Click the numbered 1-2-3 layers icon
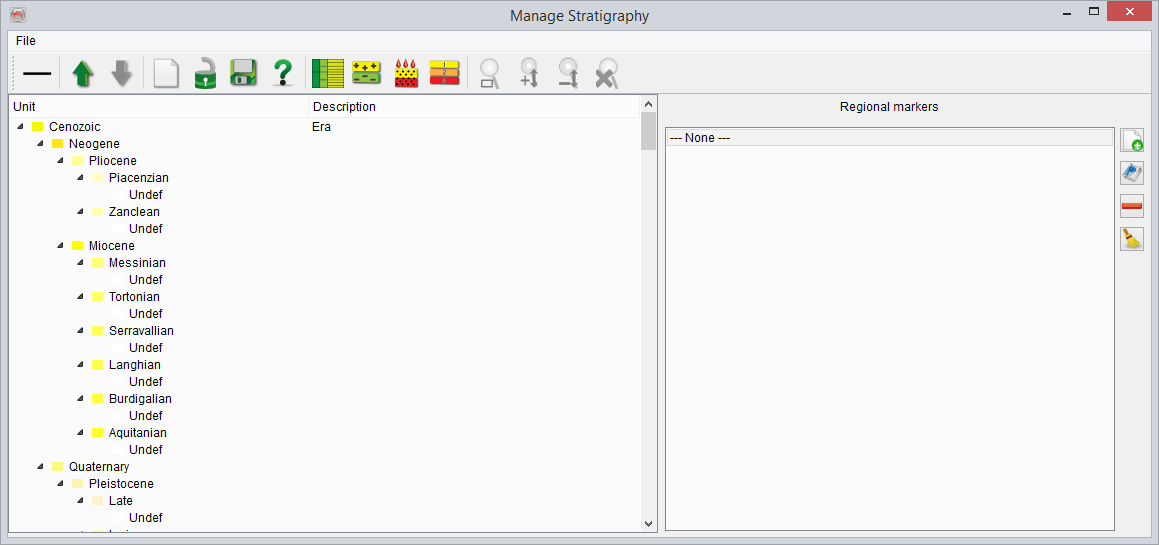The image size is (1159, 545). click(x=444, y=73)
